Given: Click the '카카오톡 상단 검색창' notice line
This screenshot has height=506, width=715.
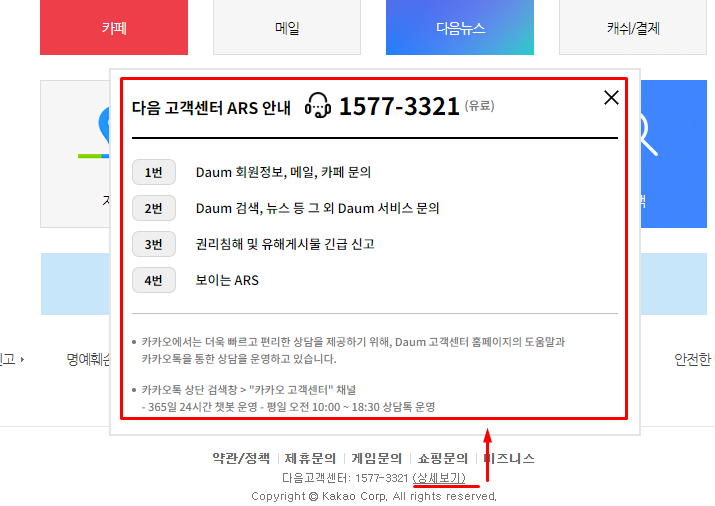Looking at the screenshot, I should (249, 390).
